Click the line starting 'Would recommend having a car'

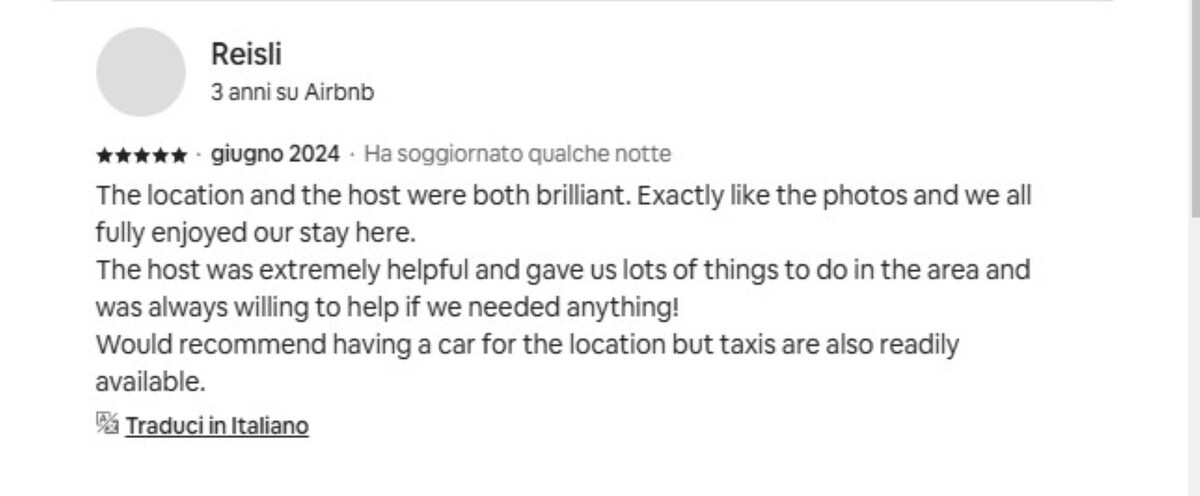tap(527, 345)
